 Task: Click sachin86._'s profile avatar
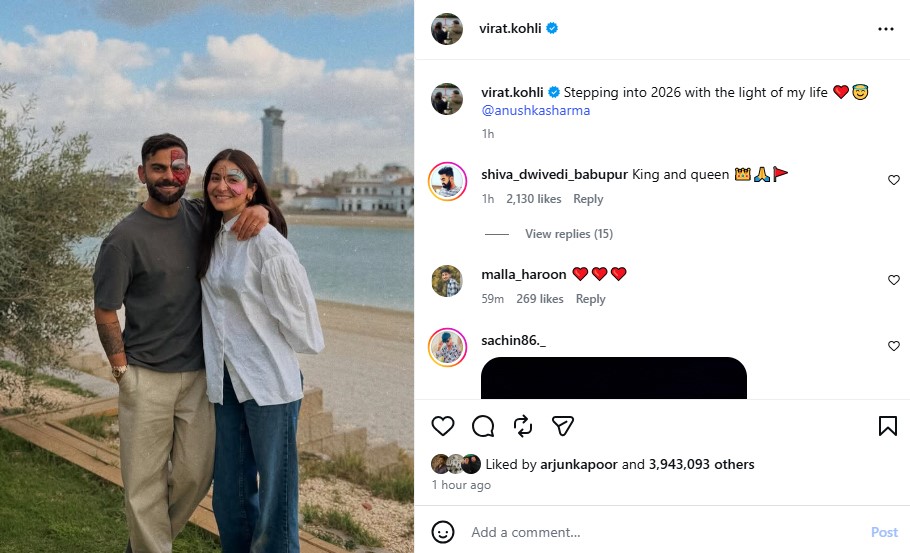447,347
